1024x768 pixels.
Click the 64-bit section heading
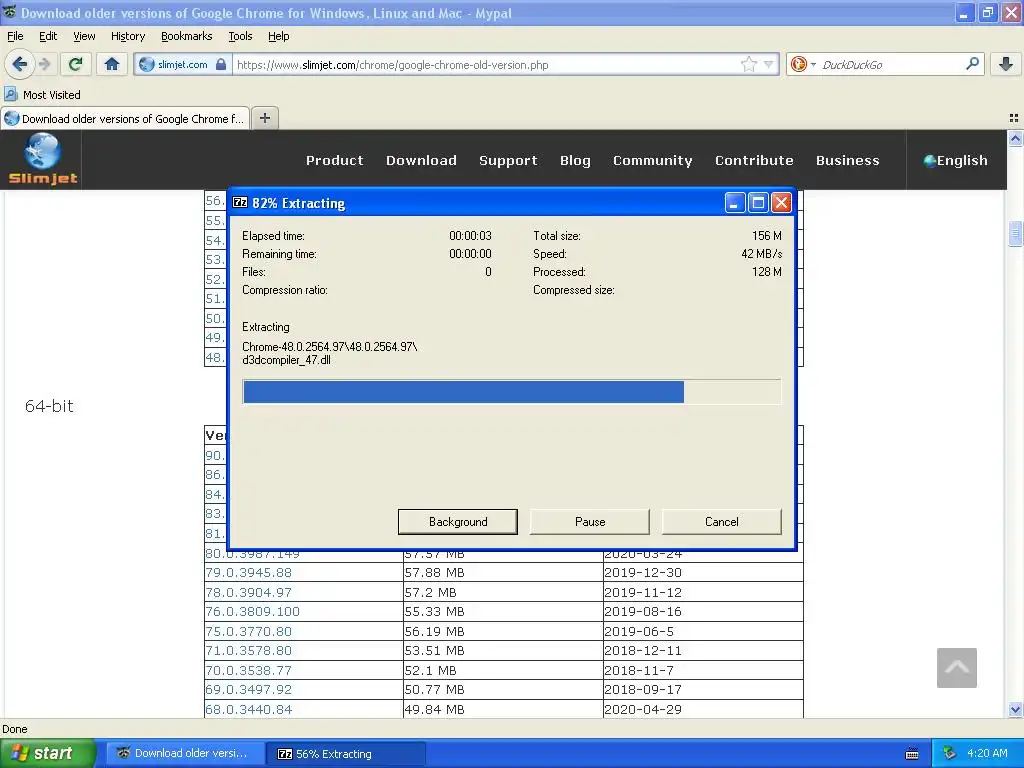click(49, 406)
